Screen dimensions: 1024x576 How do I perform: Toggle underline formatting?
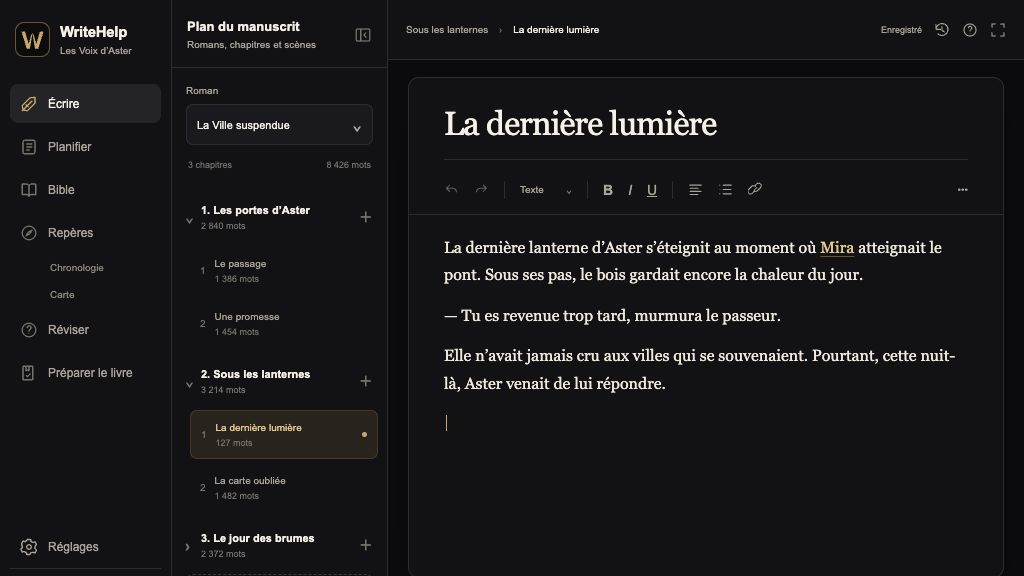pyautogui.click(x=652, y=189)
